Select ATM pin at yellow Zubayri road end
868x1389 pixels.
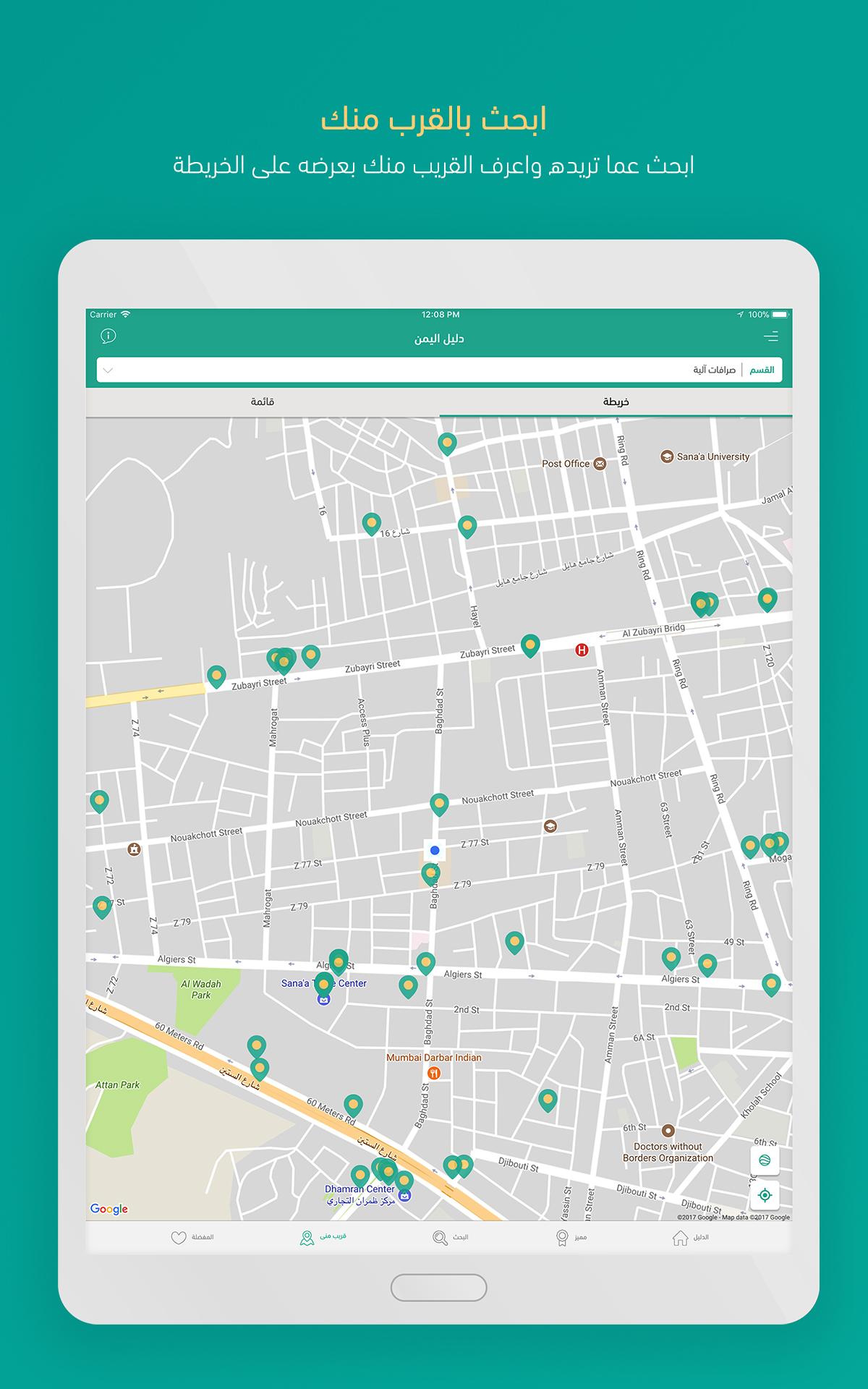coord(216,677)
